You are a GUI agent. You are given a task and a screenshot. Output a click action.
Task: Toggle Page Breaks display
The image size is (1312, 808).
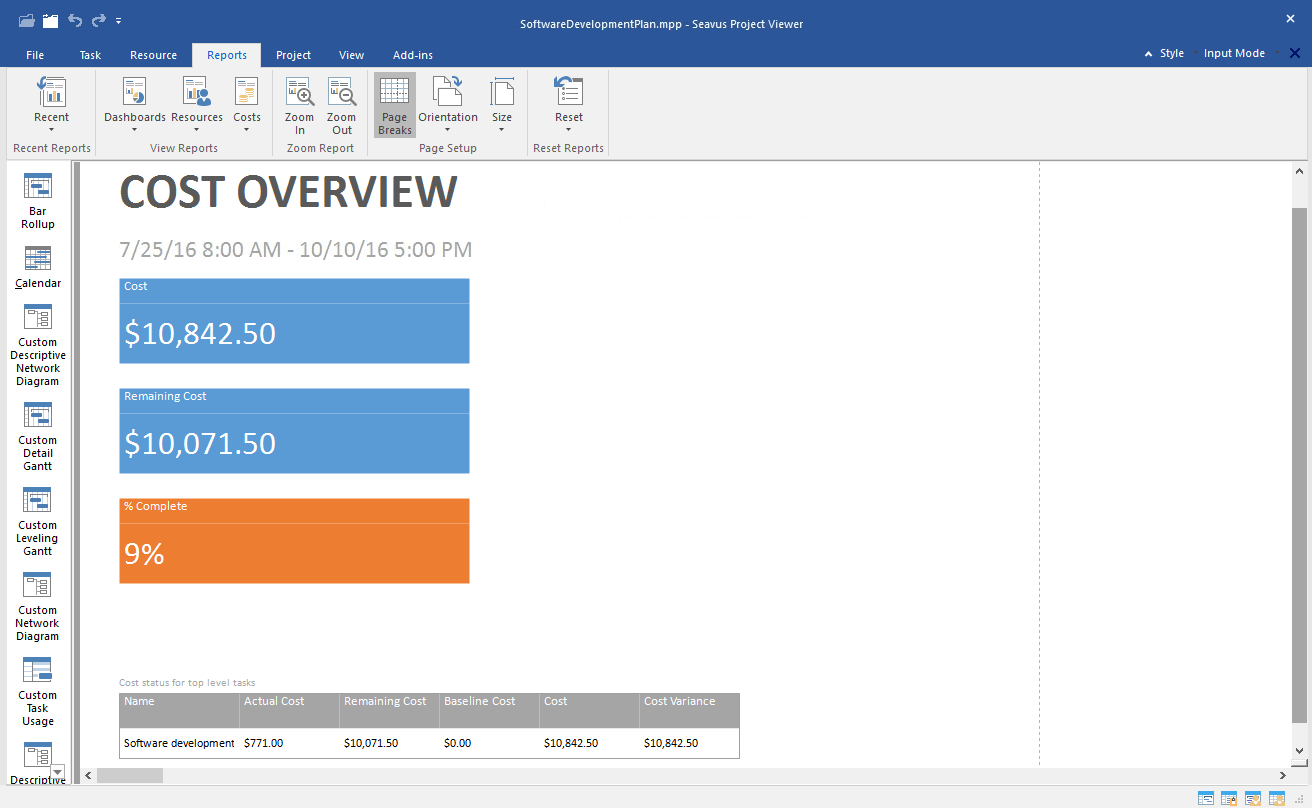pos(394,105)
